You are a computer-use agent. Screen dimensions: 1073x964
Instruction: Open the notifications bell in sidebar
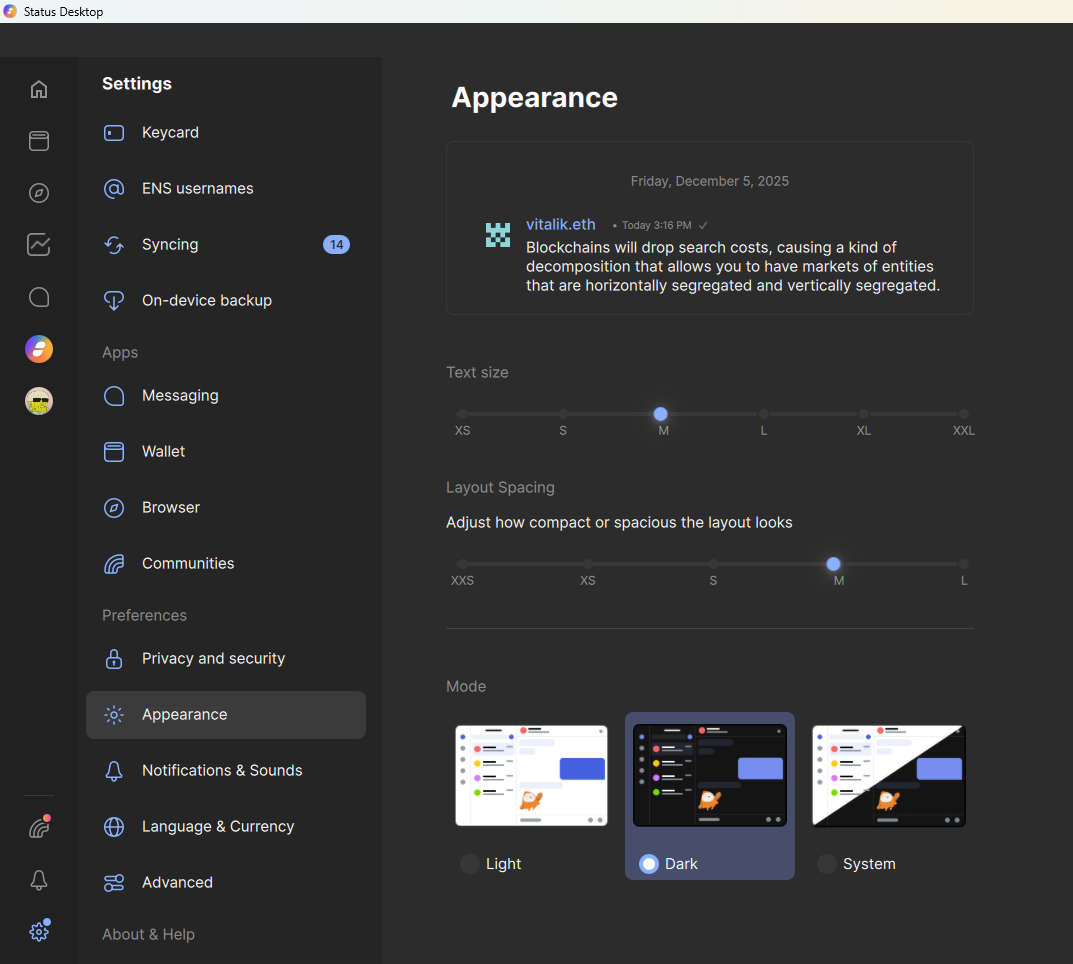pos(39,880)
